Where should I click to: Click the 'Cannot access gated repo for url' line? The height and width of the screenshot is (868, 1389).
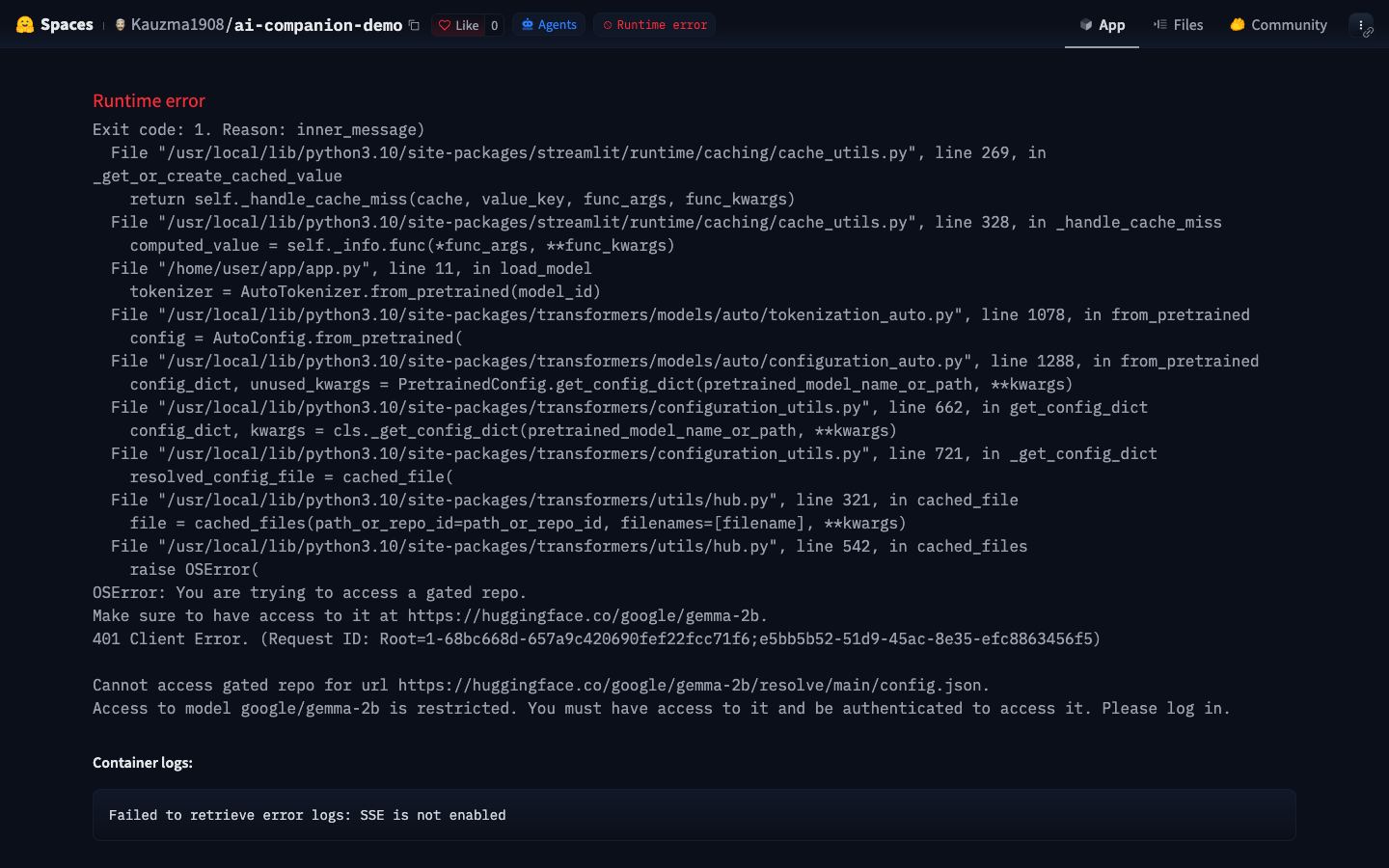coord(541,685)
